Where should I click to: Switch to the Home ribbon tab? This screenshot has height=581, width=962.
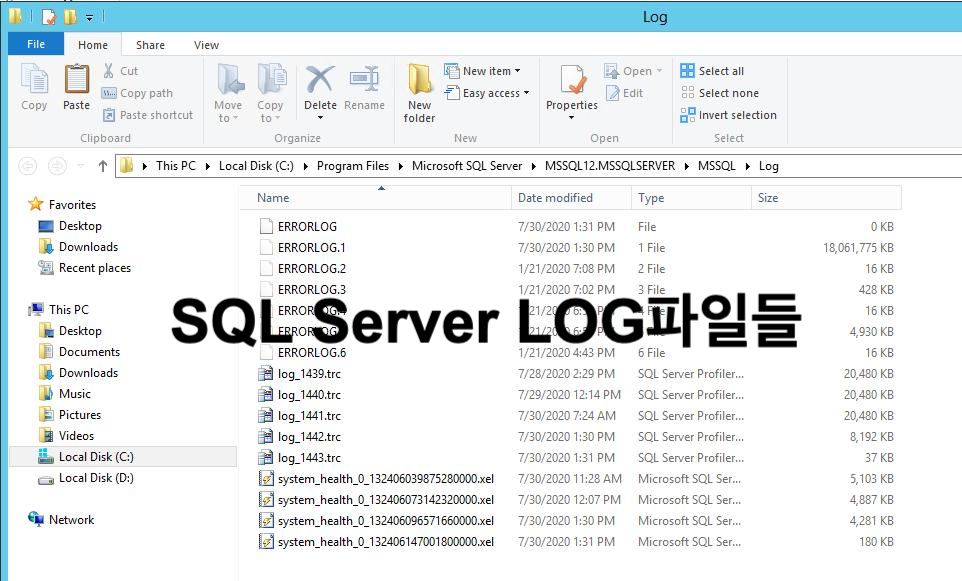[93, 45]
